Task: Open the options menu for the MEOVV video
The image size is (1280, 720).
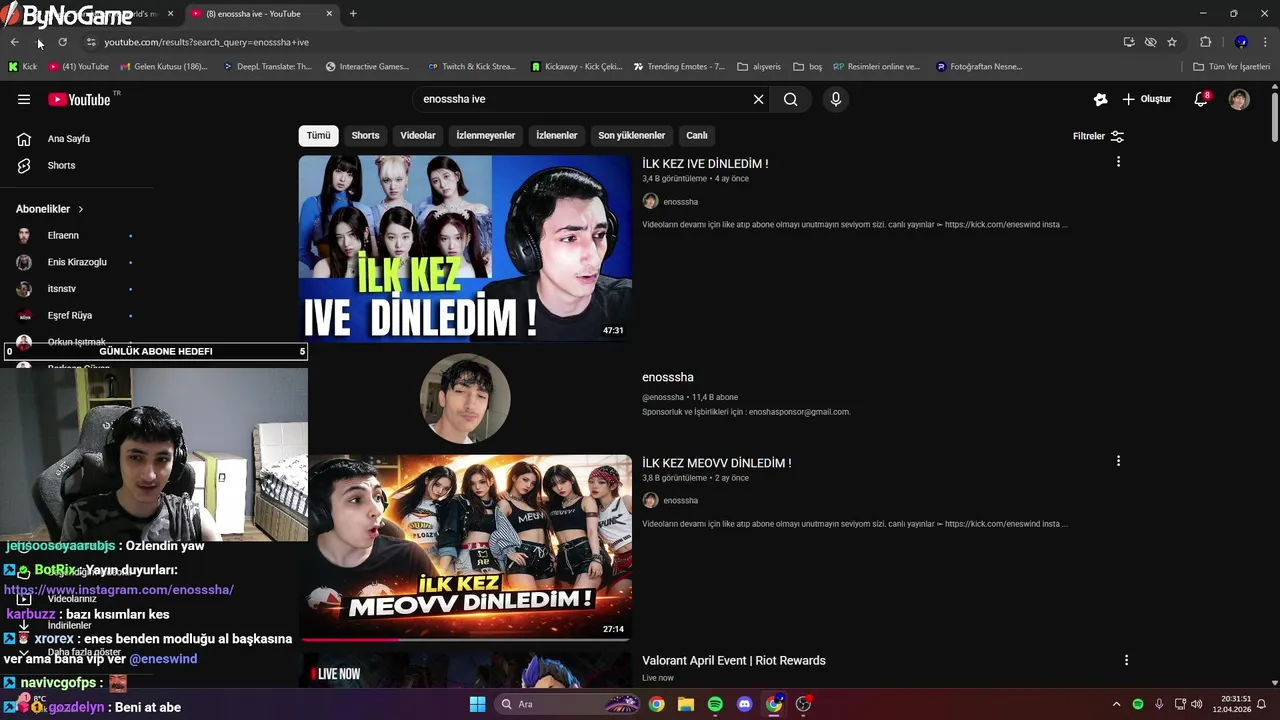Action: pos(1118,461)
